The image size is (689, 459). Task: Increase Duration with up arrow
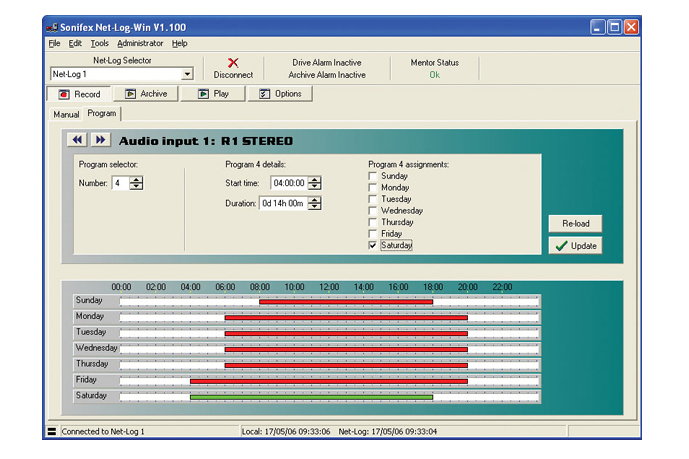coord(315,200)
